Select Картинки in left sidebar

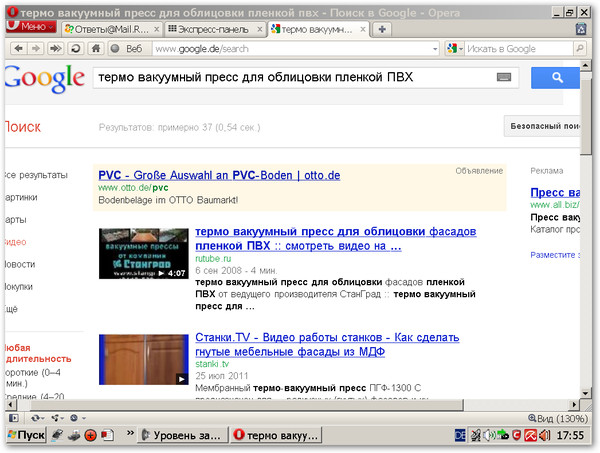pyautogui.click(x=21, y=197)
